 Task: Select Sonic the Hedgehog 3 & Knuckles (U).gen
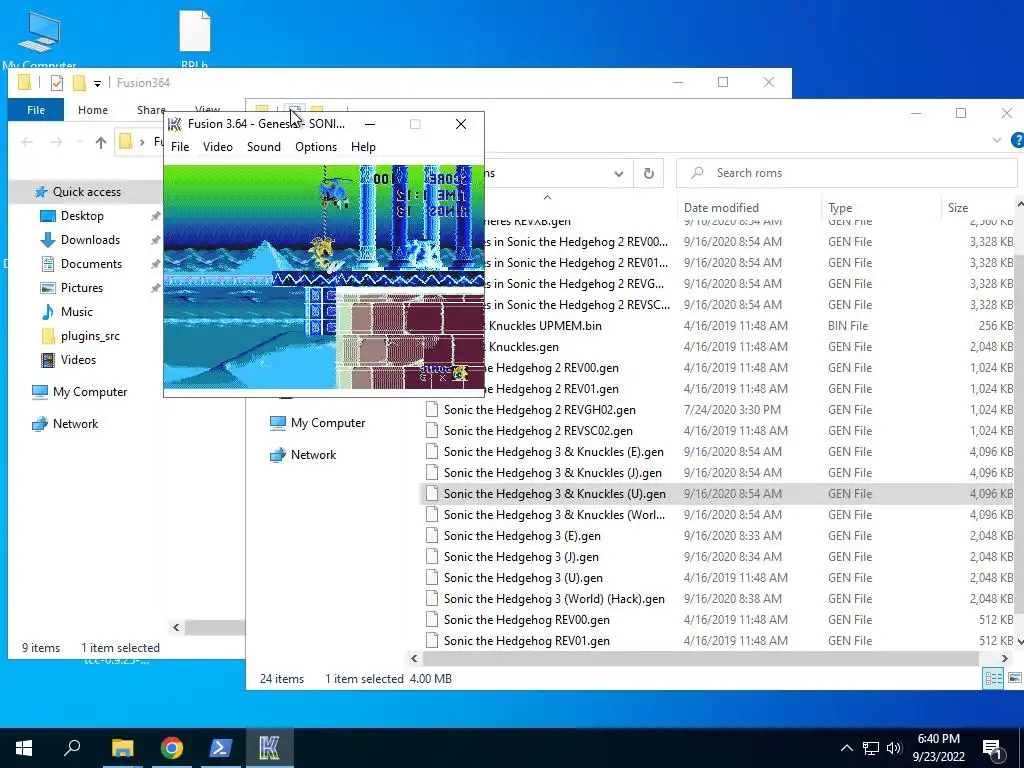[554, 494]
